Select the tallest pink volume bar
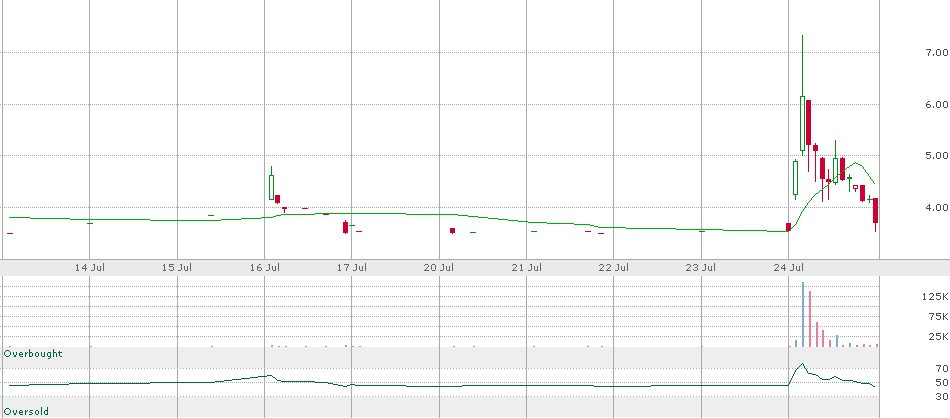 (x=809, y=319)
